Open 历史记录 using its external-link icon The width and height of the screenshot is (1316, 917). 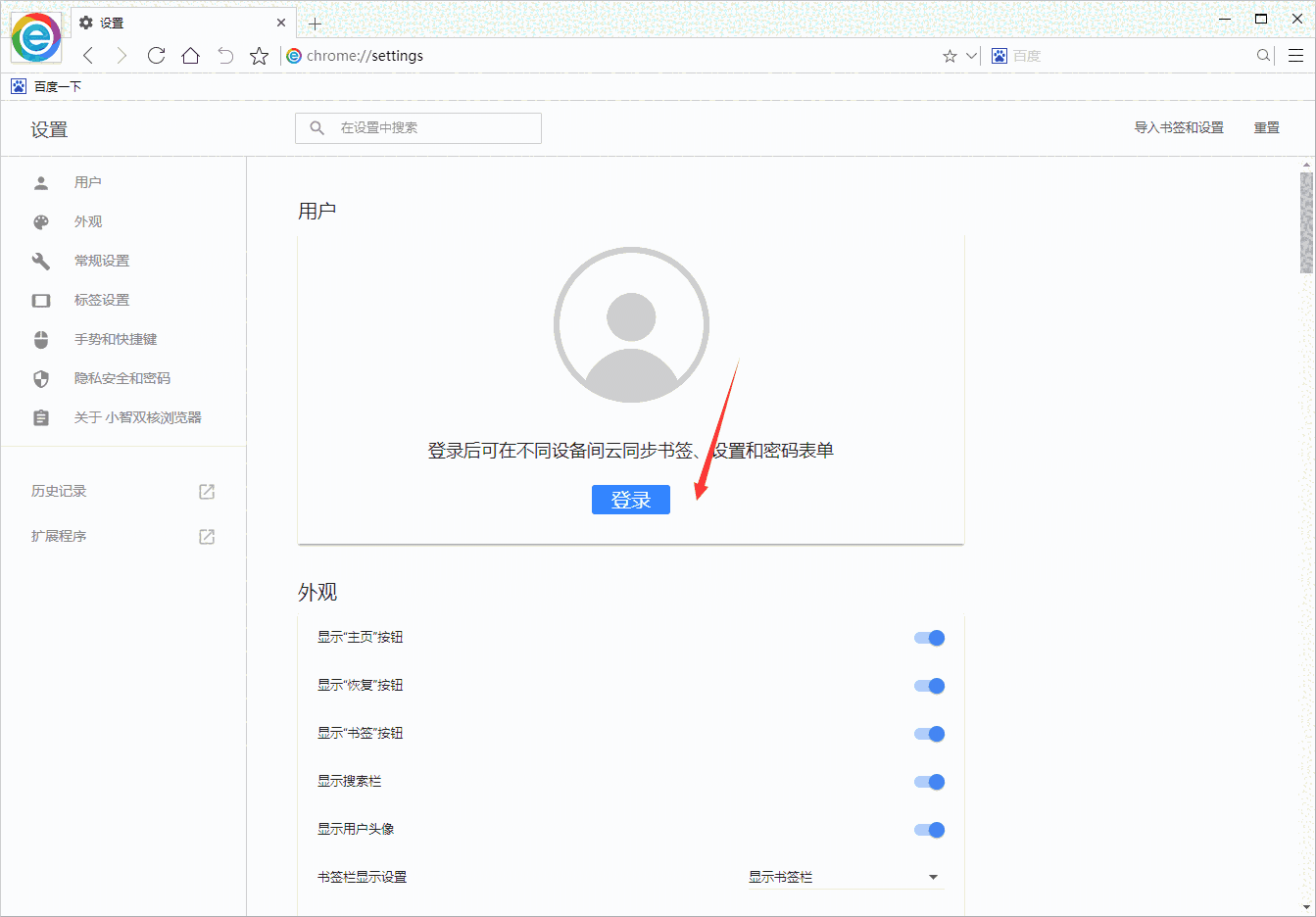point(206,491)
